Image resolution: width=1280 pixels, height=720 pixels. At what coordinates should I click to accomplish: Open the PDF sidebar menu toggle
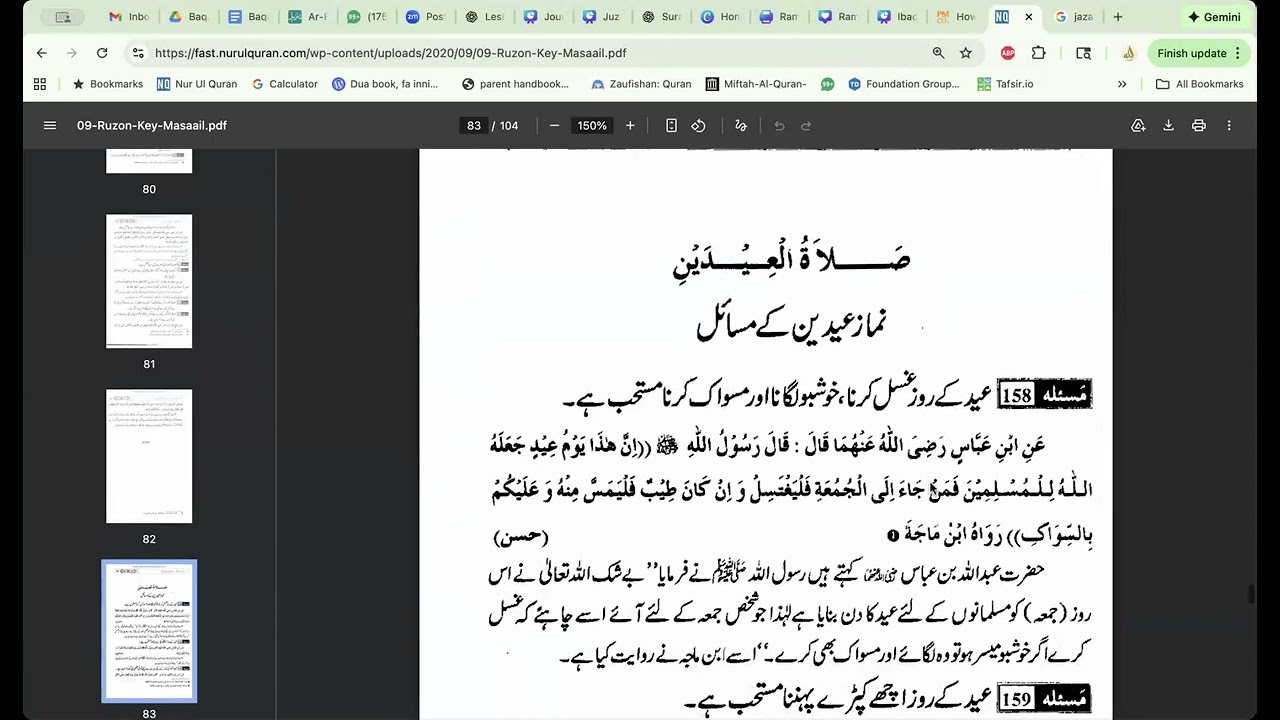click(x=49, y=125)
